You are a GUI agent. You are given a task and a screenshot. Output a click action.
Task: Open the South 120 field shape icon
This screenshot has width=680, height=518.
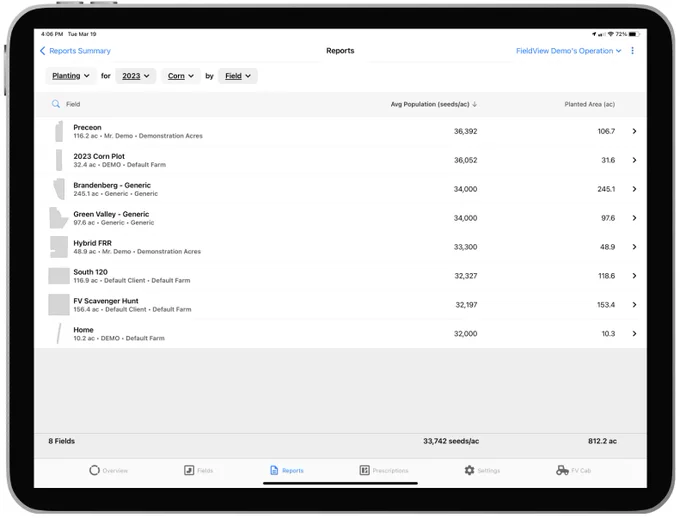click(59, 276)
